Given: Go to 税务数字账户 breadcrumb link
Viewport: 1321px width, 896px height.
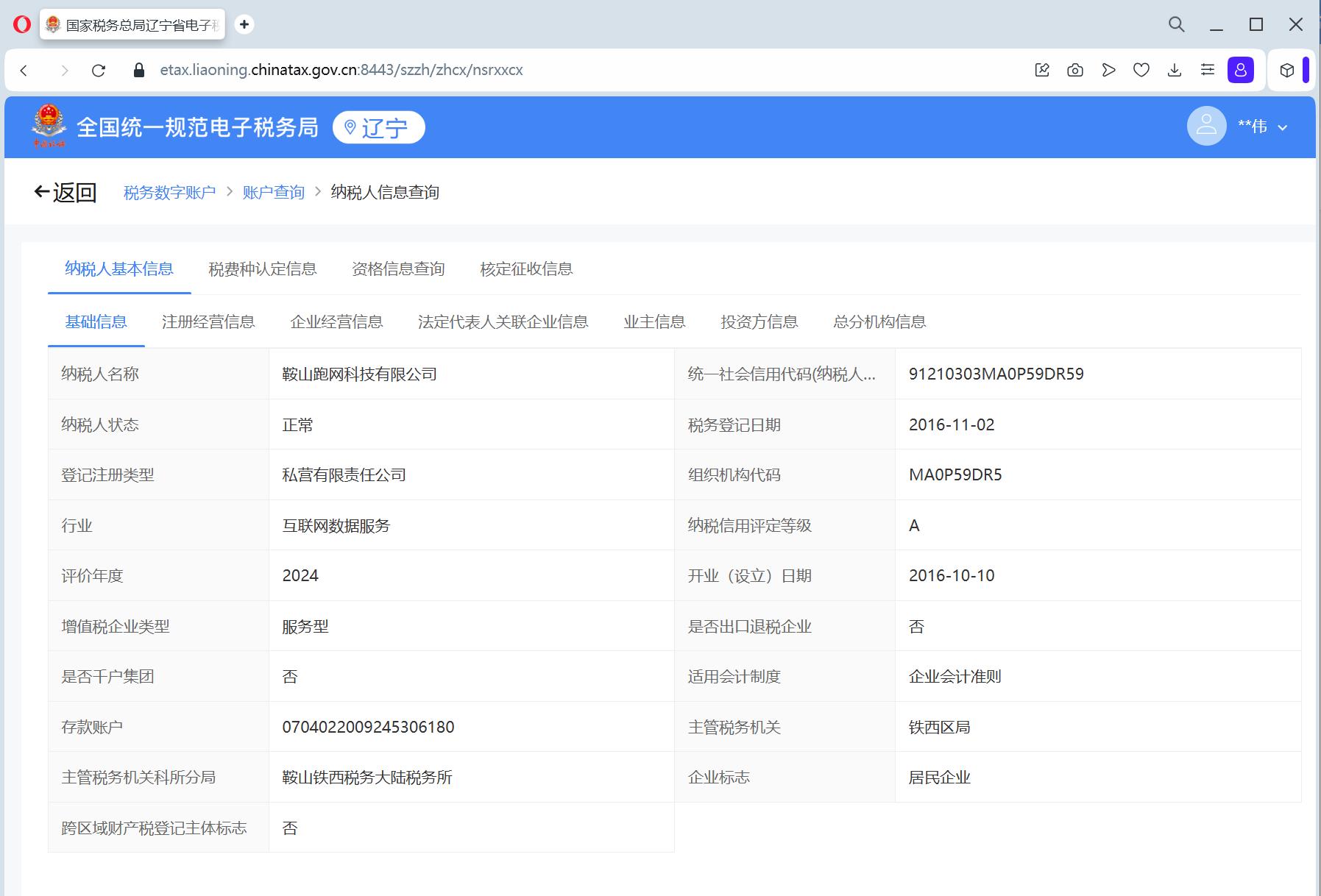Looking at the screenshot, I should (169, 193).
